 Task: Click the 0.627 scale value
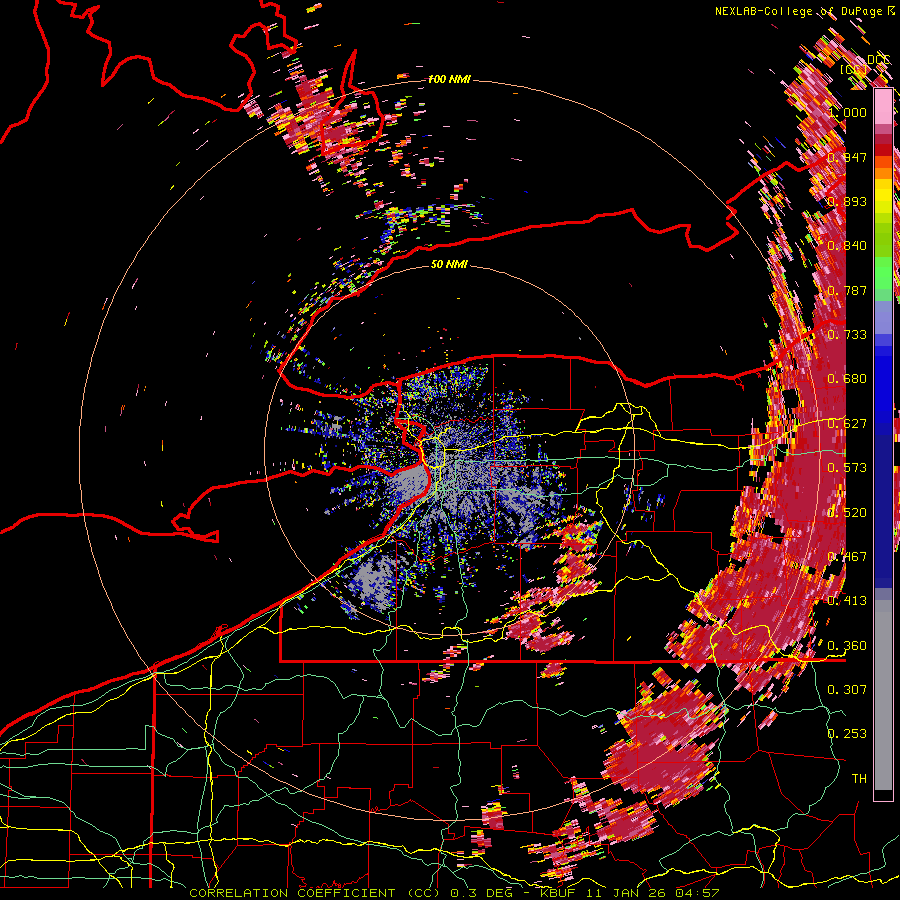point(847,424)
